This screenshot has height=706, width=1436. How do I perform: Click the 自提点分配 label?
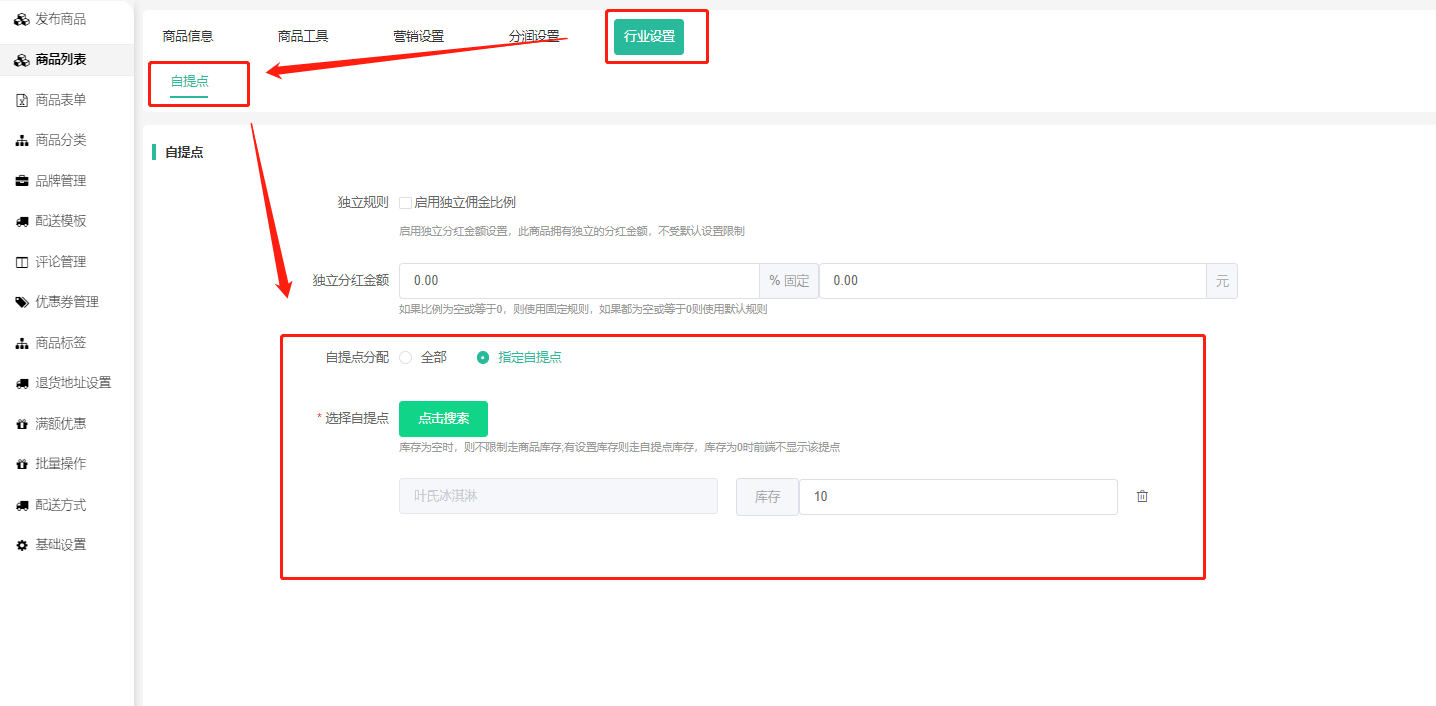click(357, 358)
